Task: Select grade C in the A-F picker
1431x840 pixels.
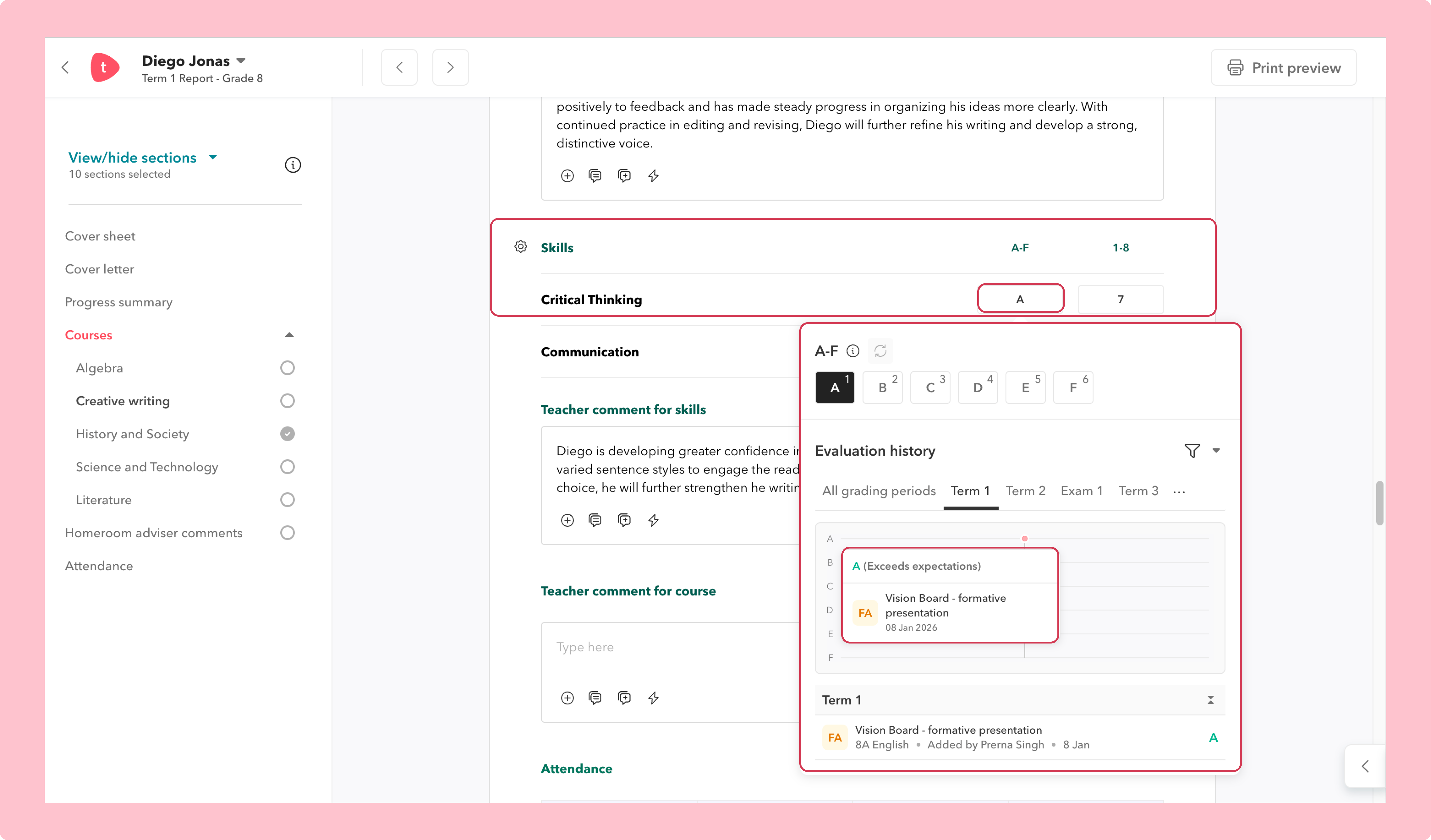Action: click(930, 387)
